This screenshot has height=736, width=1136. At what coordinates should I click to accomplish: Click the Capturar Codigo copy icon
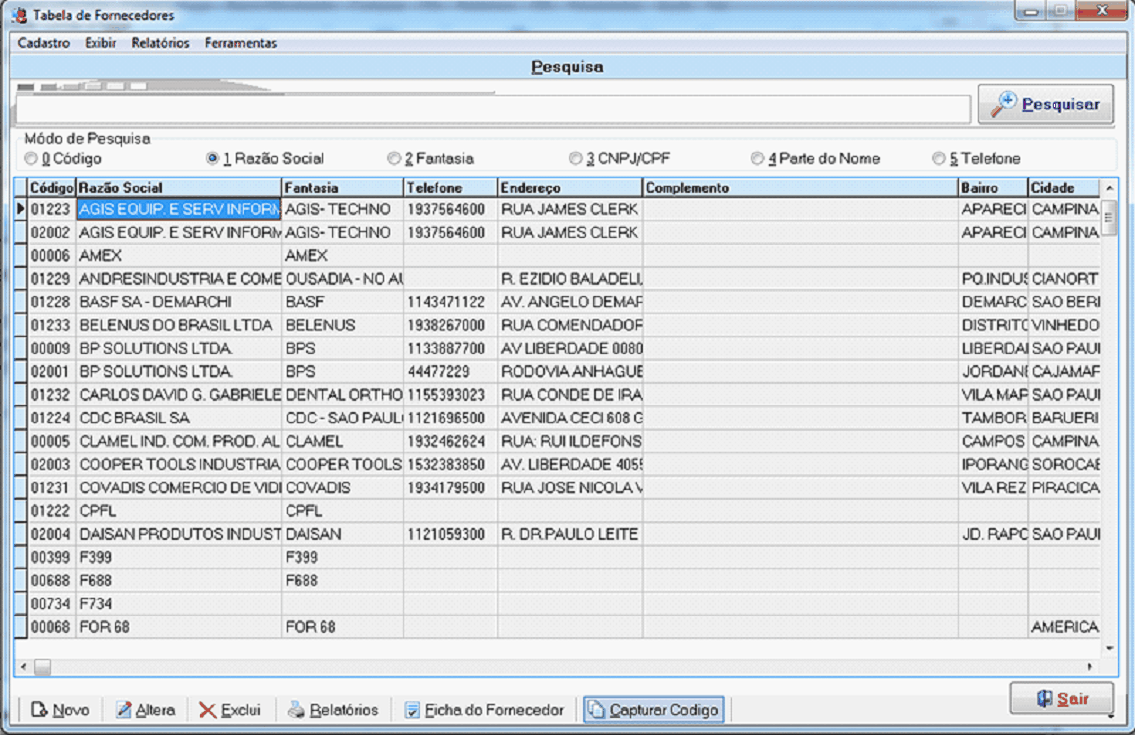click(x=596, y=710)
